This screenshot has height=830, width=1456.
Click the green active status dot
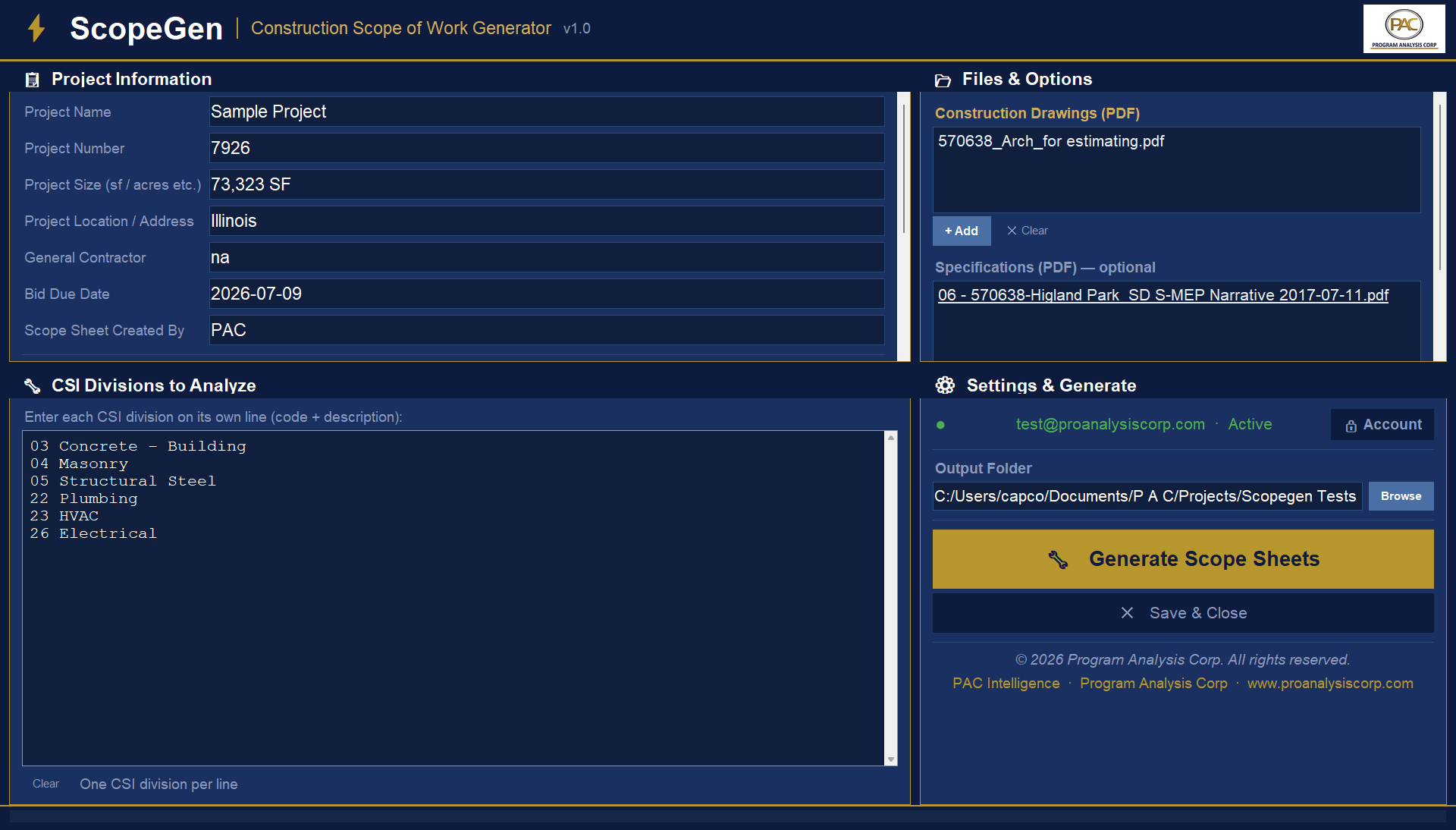point(940,425)
